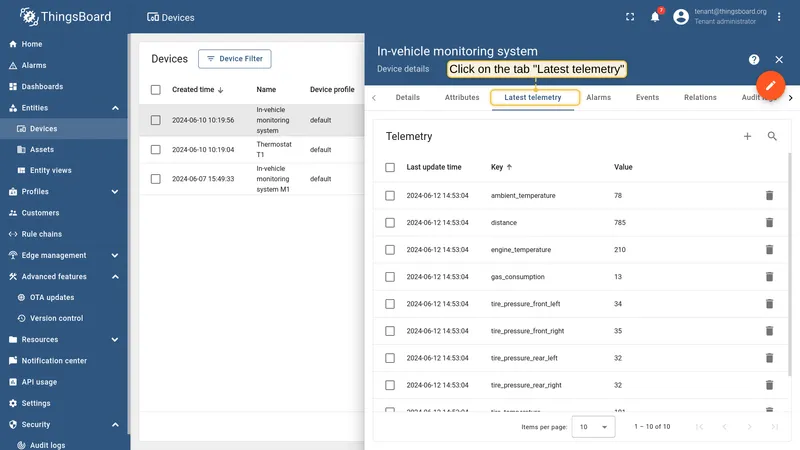
Task: Open API usage in the sidebar
Action: [64, 382]
